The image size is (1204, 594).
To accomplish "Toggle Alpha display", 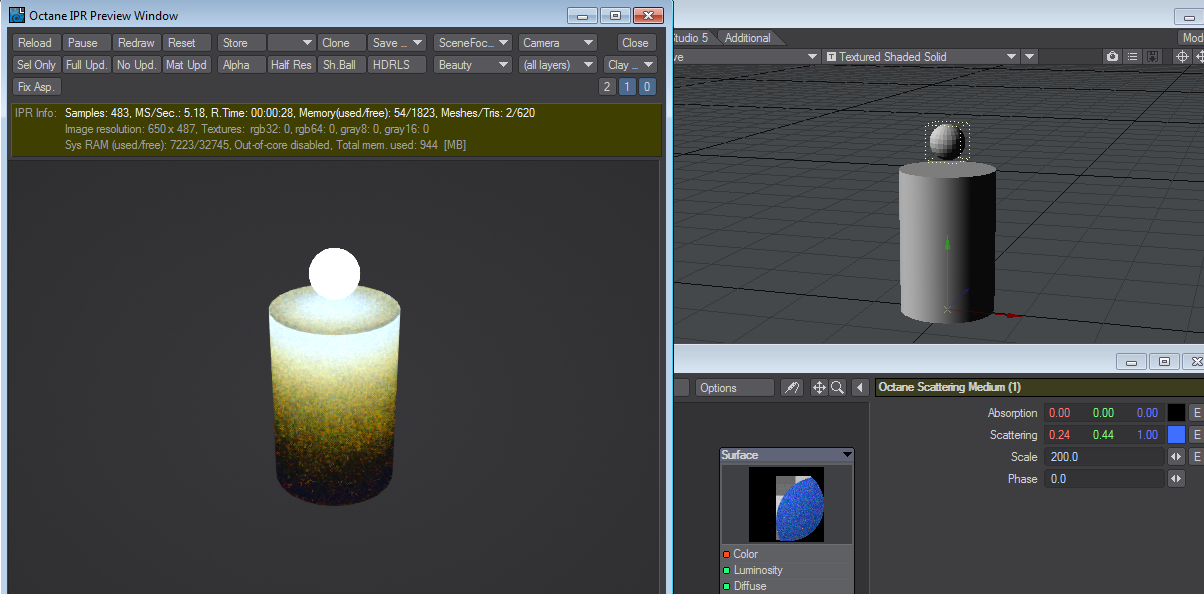I will tap(241, 65).
